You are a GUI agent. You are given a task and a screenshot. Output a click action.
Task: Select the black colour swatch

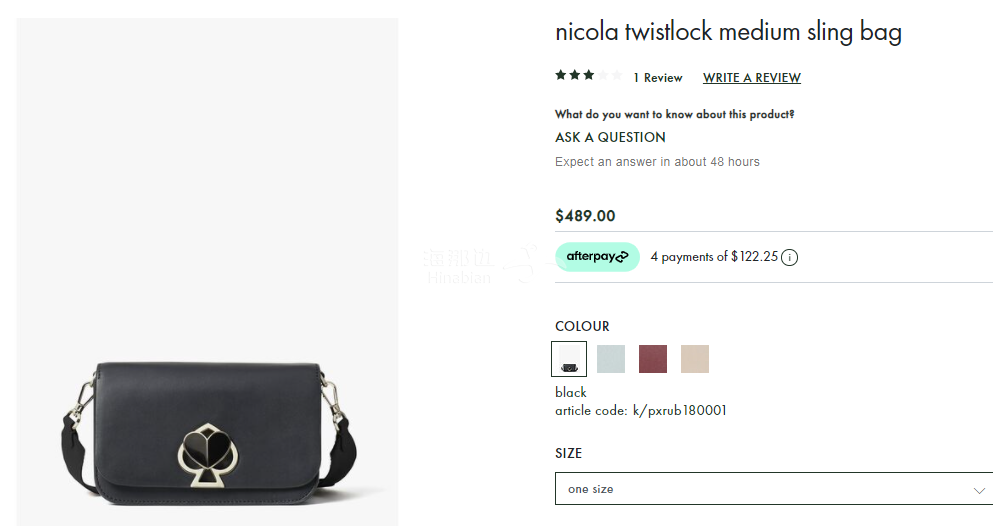tap(569, 359)
